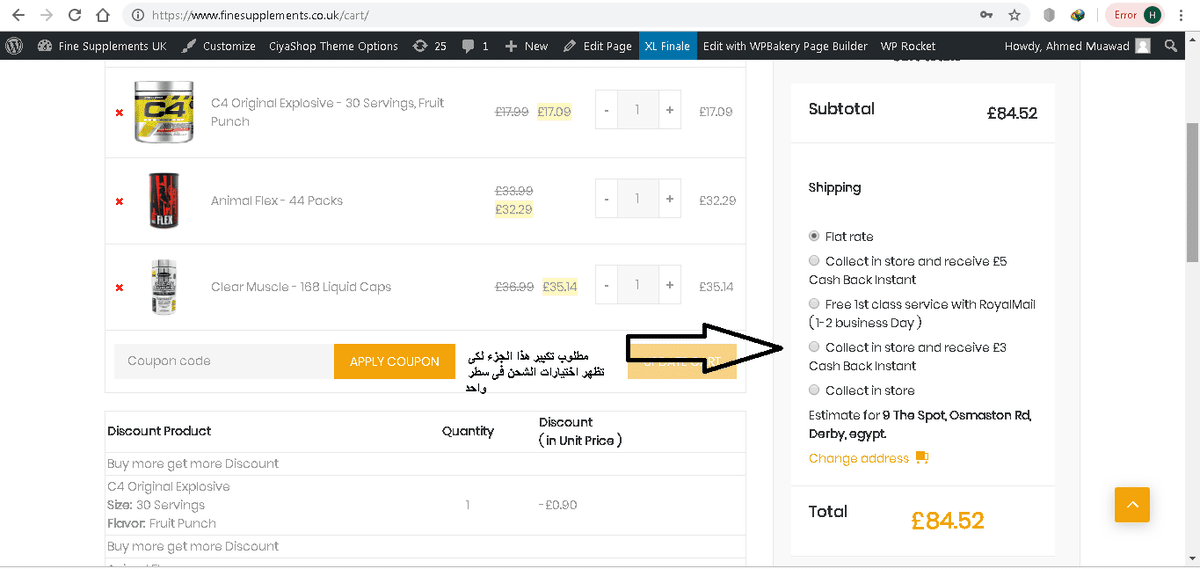This screenshot has width=1200, height=569.
Task: Open the New content menu
Action: coord(527,46)
